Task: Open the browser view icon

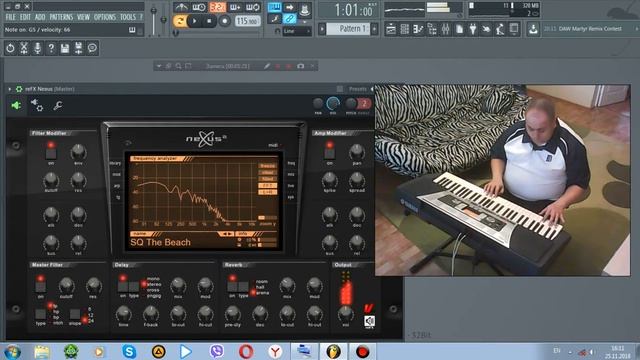Action: (432, 29)
